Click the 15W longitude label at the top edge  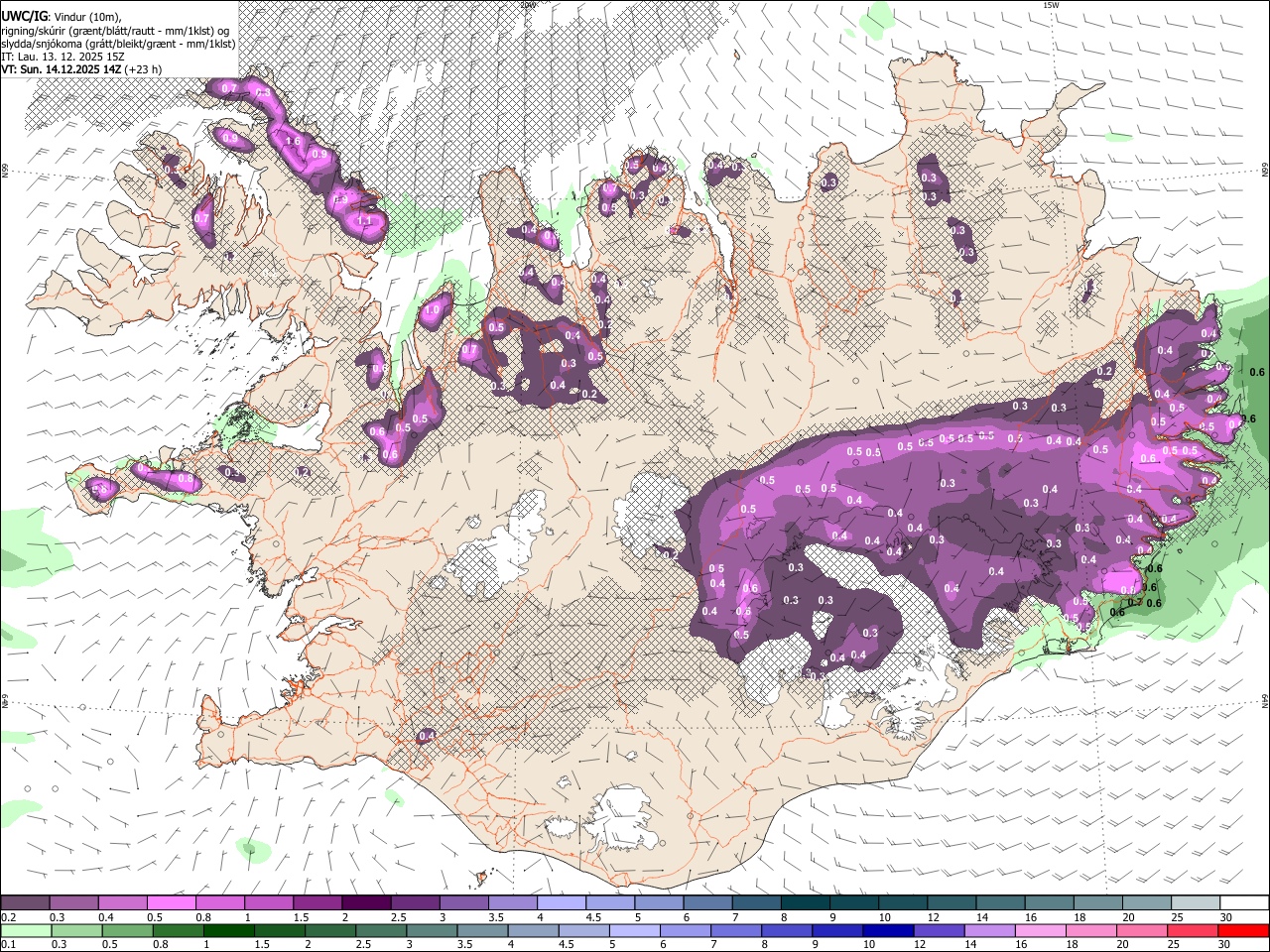click(1051, 5)
